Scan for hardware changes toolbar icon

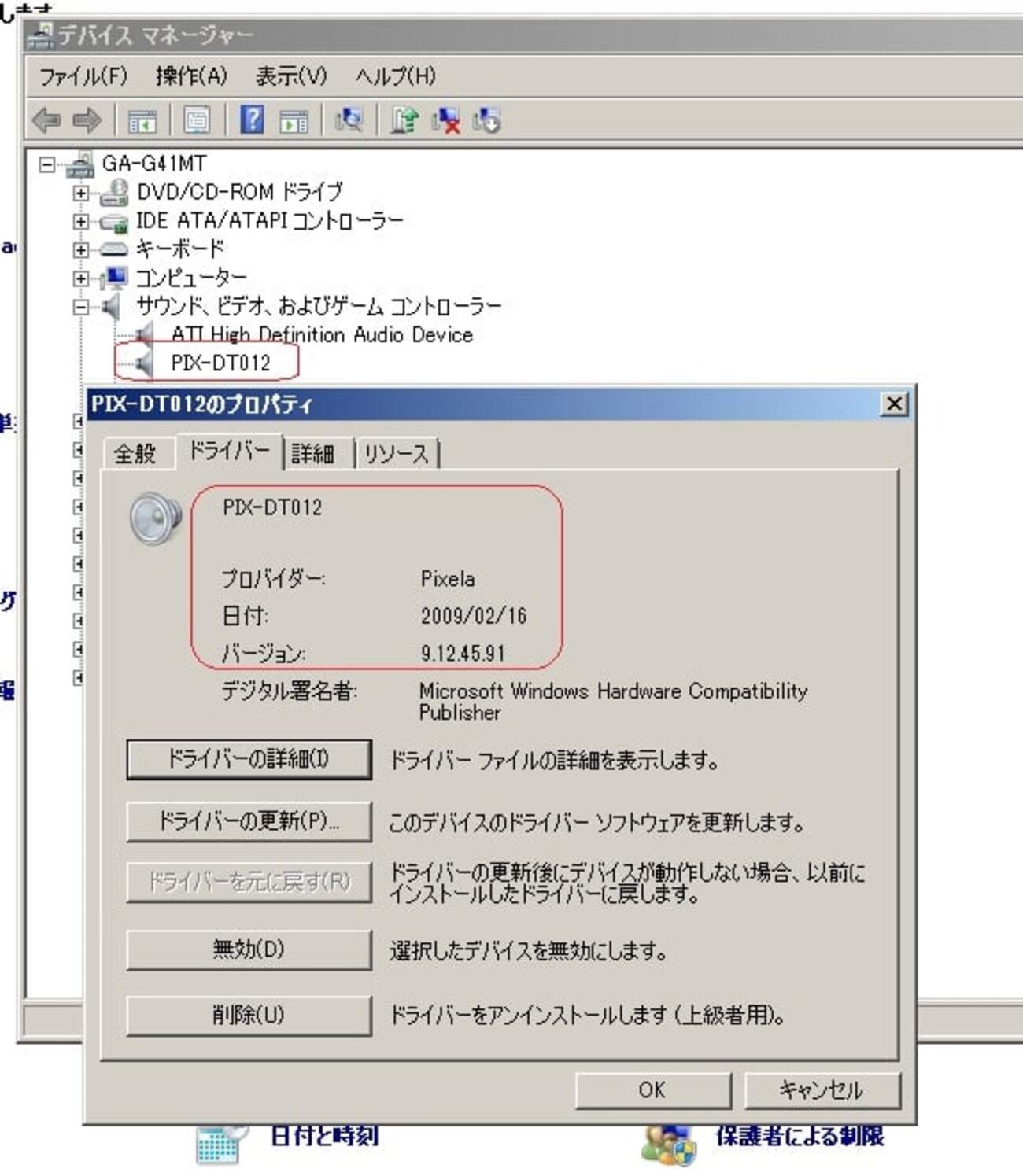tap(349, 120)
